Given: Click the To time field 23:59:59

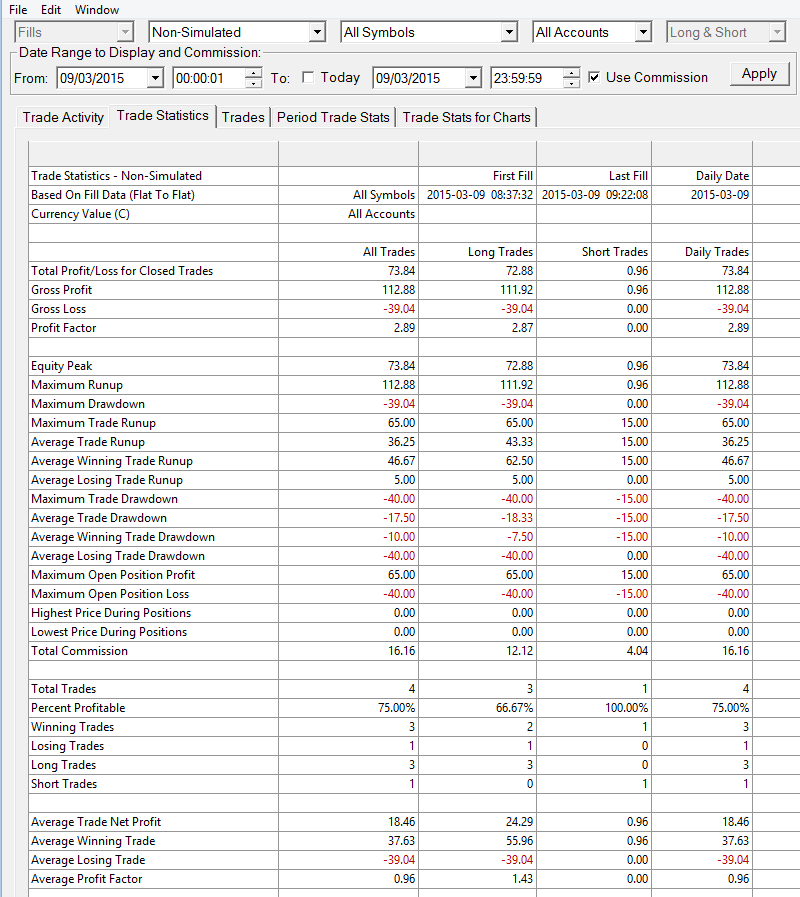Looking at the screenshot, I should [528, 78].
